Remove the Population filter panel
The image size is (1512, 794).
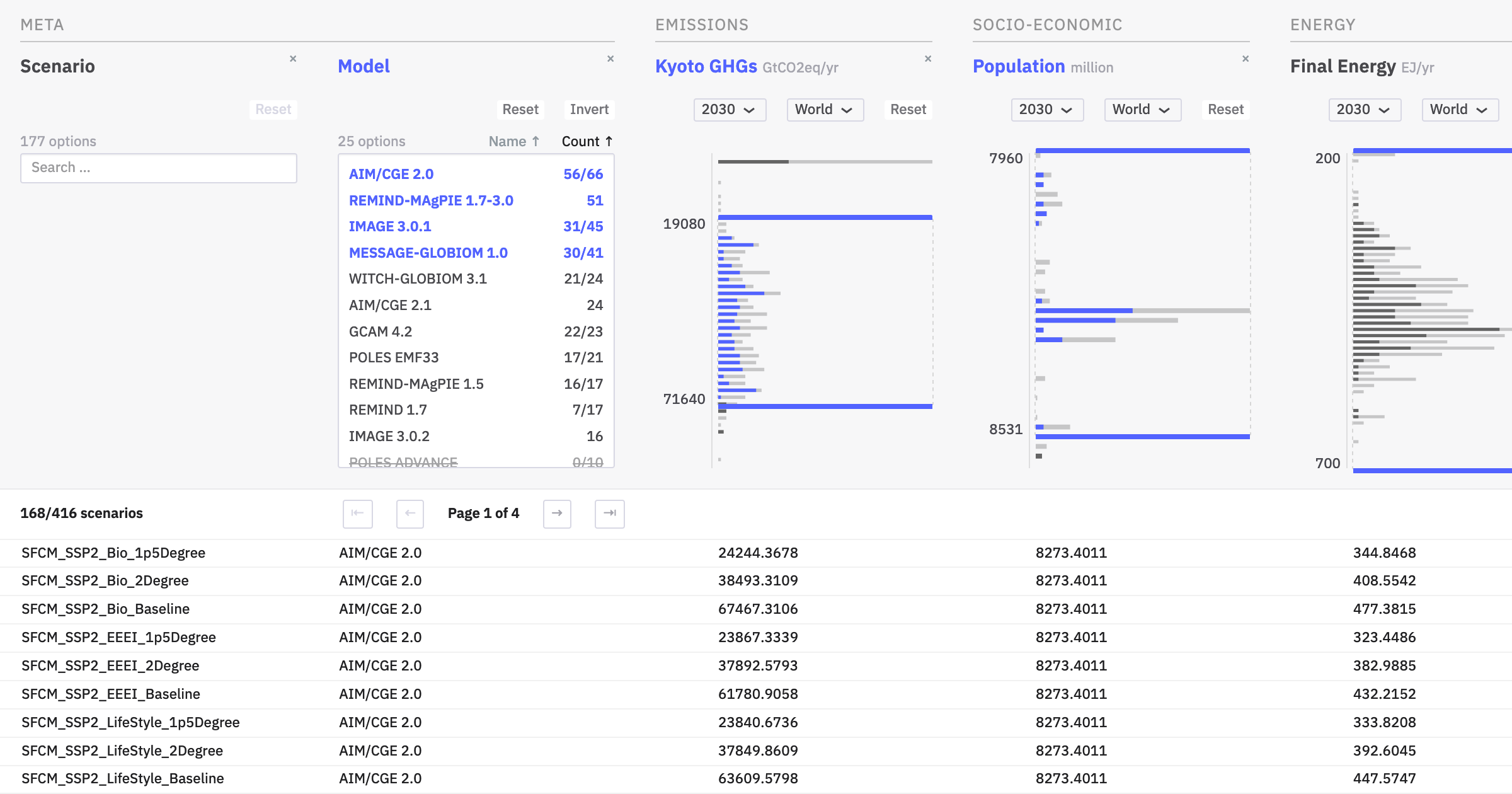click(x=1246, y=59)
